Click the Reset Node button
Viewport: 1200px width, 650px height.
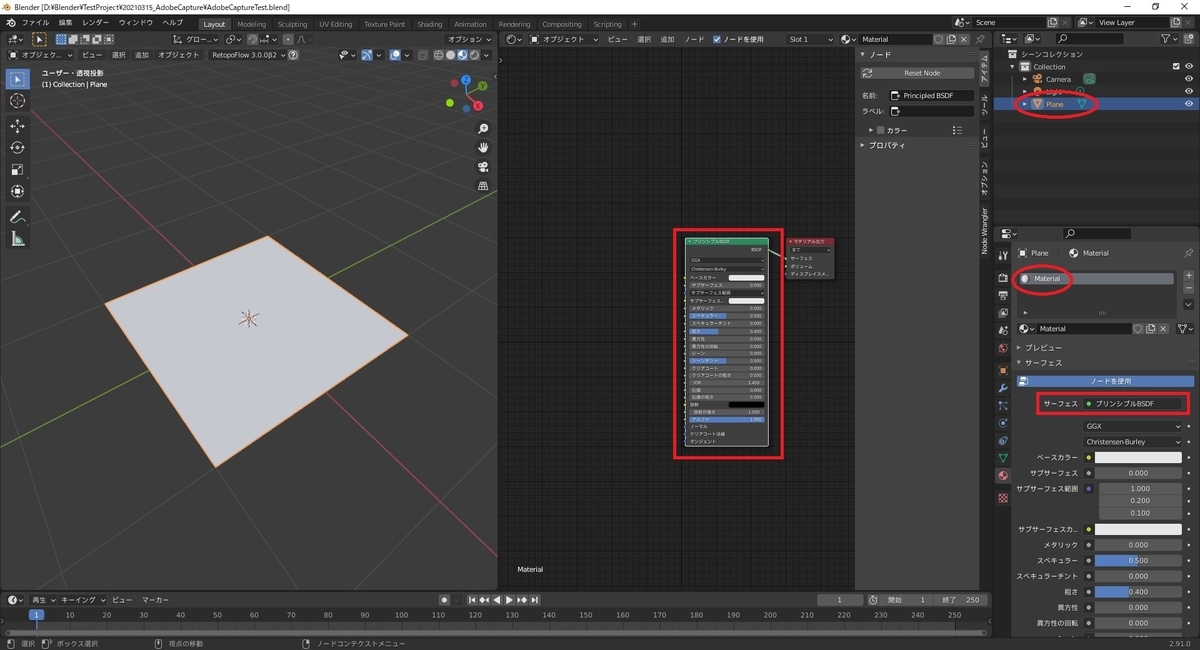click(x=917, y=73)
